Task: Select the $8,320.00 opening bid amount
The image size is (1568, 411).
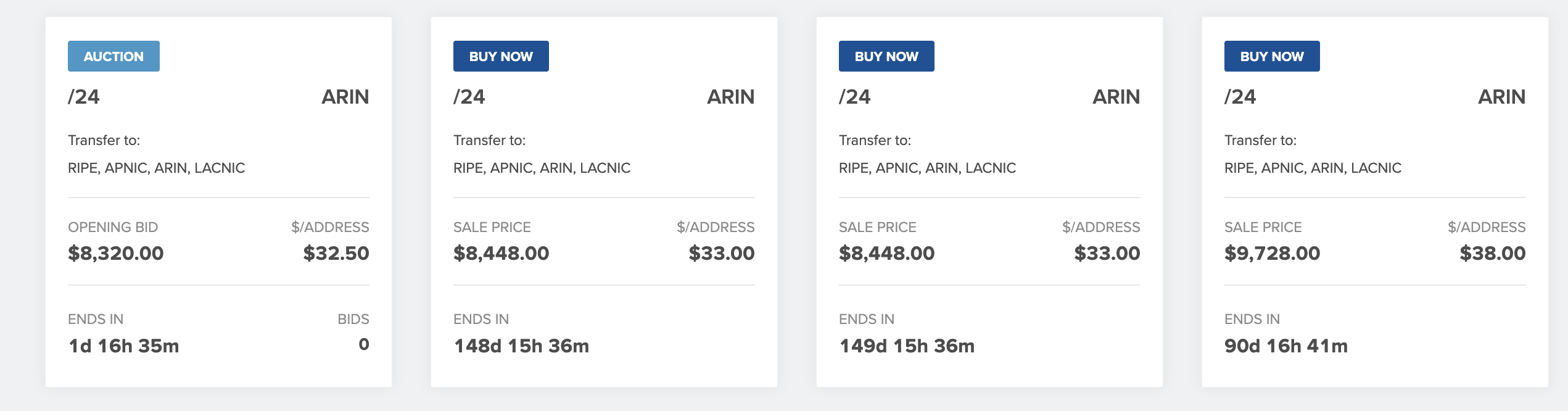Action: coord(116,253)
